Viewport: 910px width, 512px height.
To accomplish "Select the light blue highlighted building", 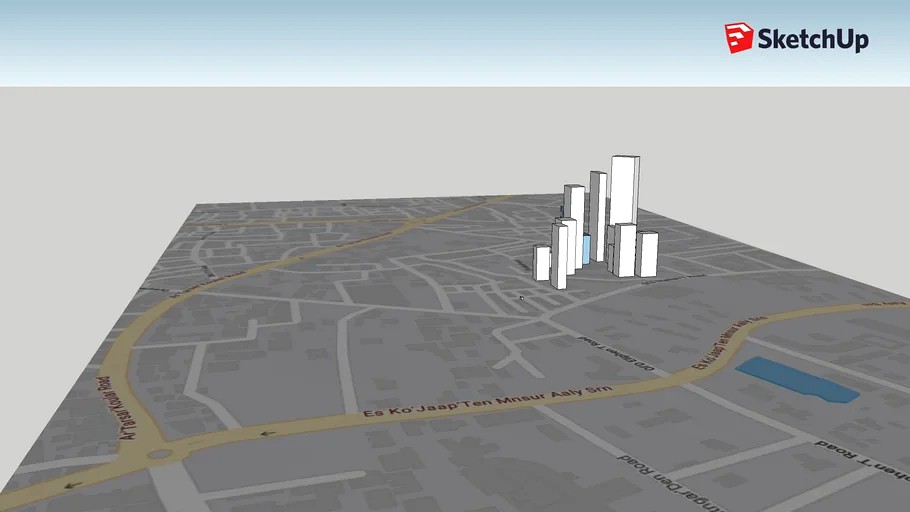I will pos(586,250).
